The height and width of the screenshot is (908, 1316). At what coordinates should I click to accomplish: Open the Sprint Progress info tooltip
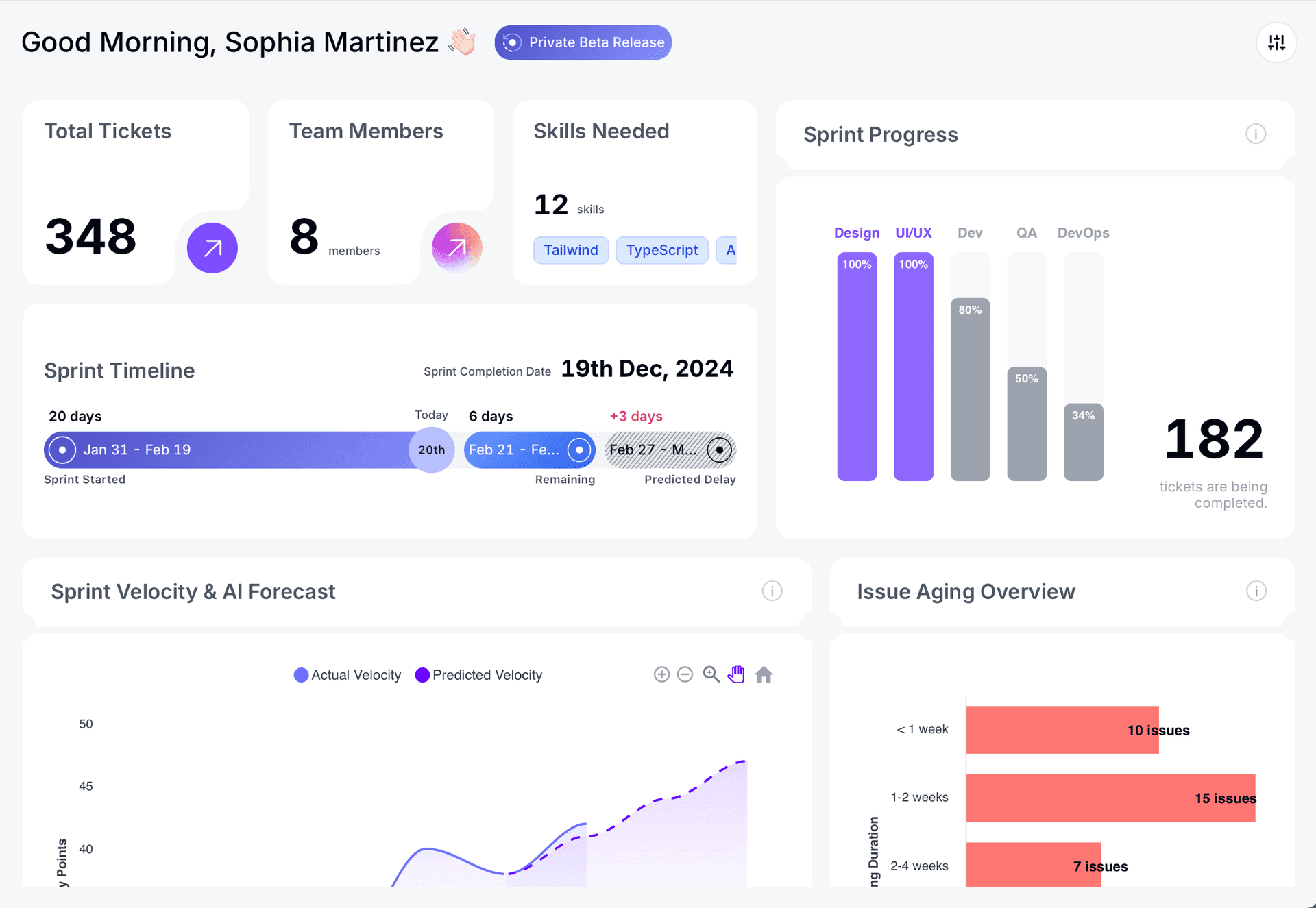[x=1256, y=134]
